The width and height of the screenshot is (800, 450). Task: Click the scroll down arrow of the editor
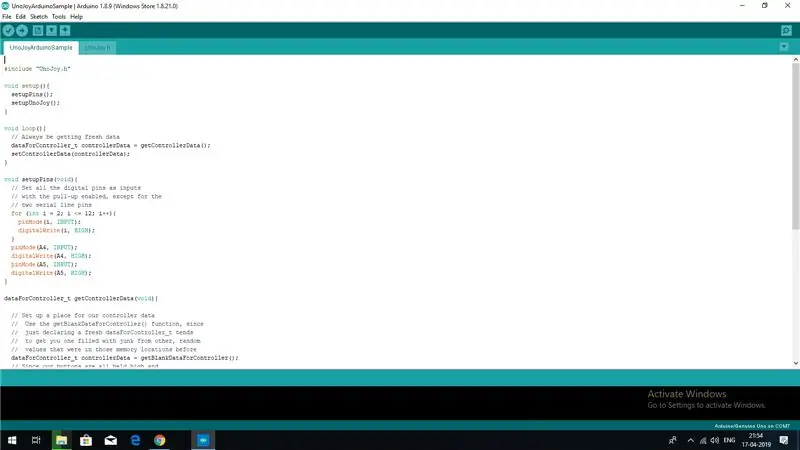(x=795, y=364)
